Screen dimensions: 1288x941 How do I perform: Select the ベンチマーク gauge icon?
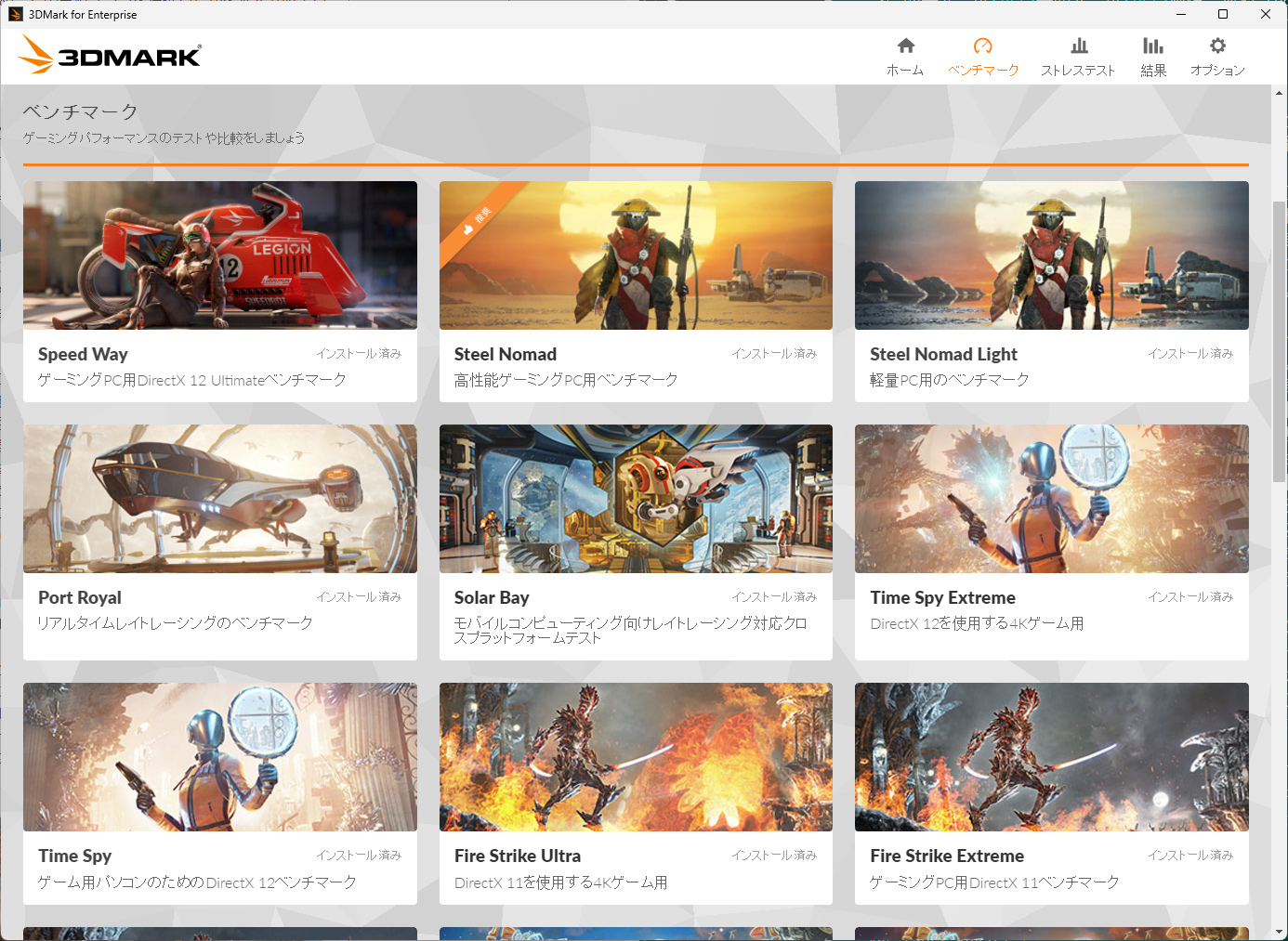coord(982,46)
